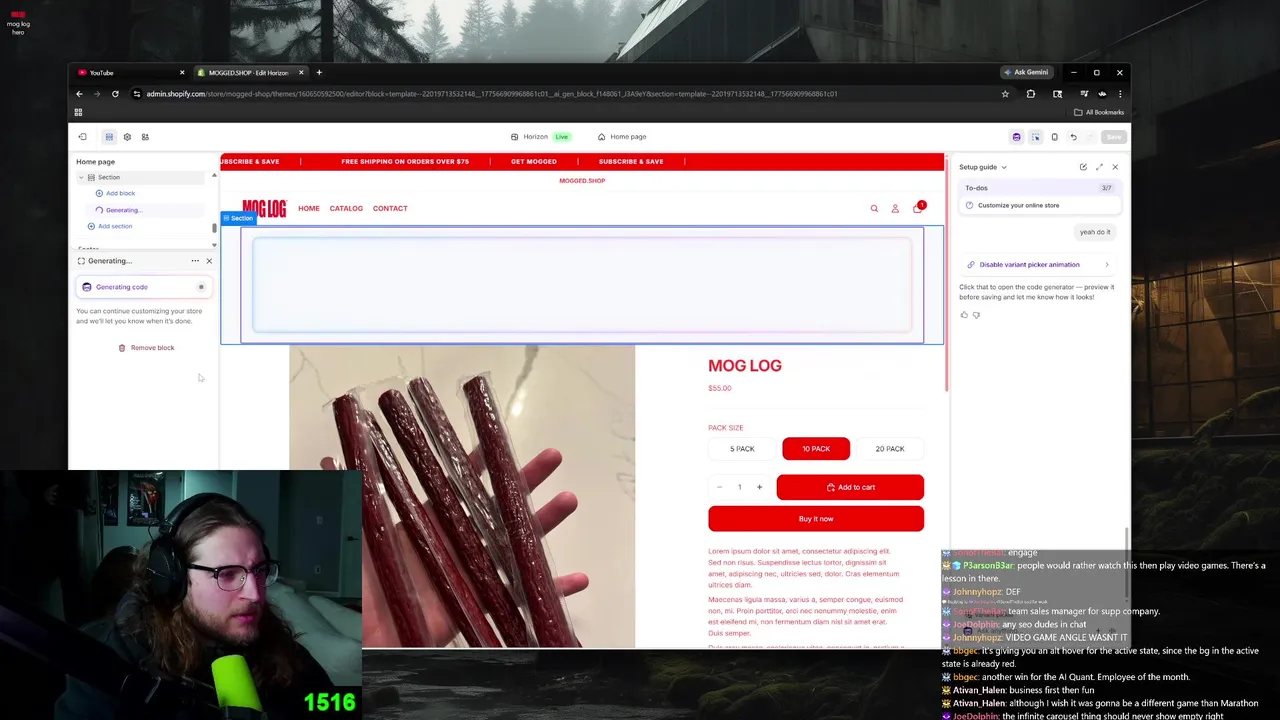Bookmark this page with the star icon
Viewport: 1280px width, 720px height.
[1005, 94]
